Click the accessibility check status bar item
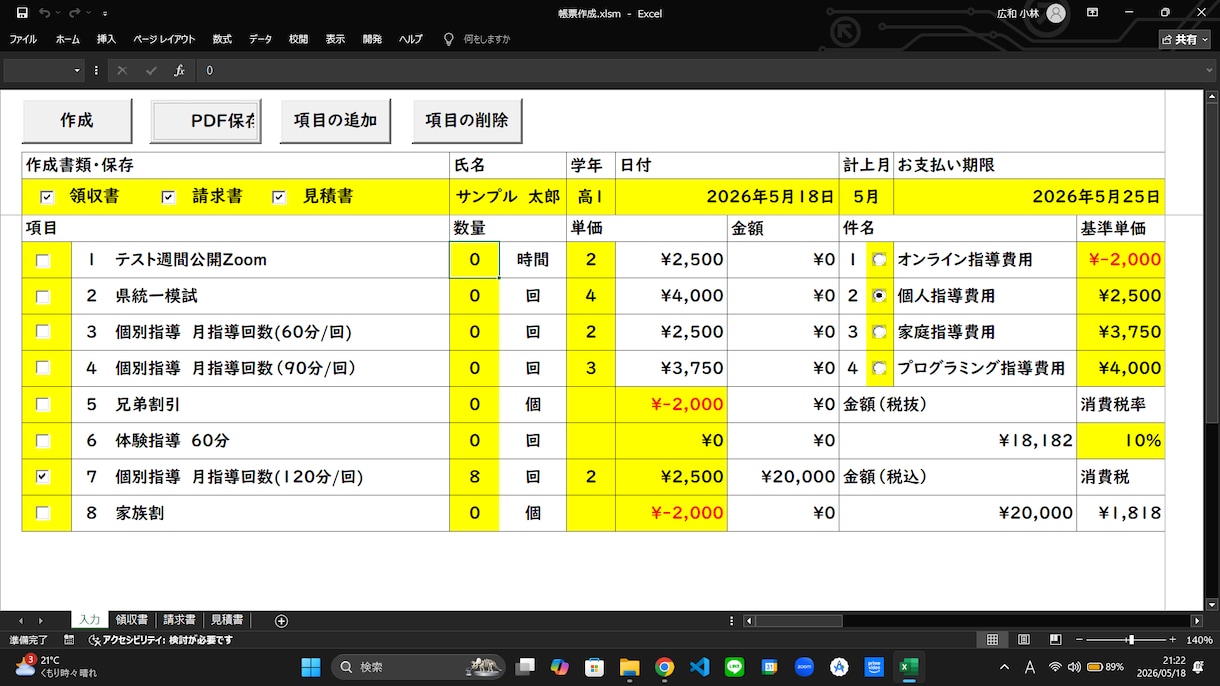 pos(160,640)
